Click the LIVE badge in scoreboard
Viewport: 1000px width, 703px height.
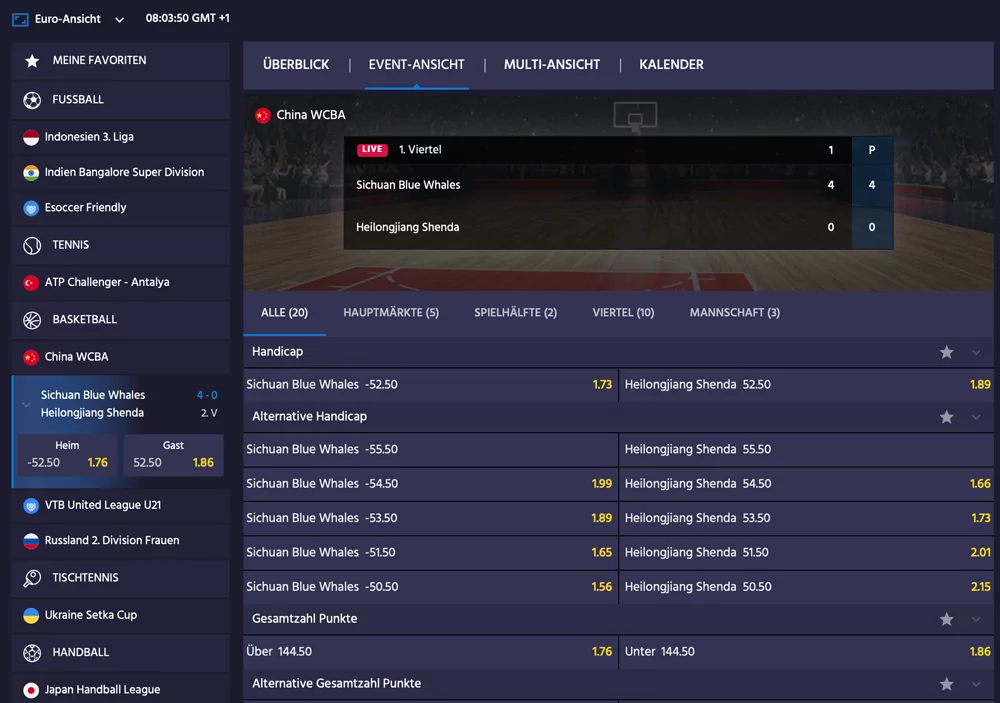[372, 149]
